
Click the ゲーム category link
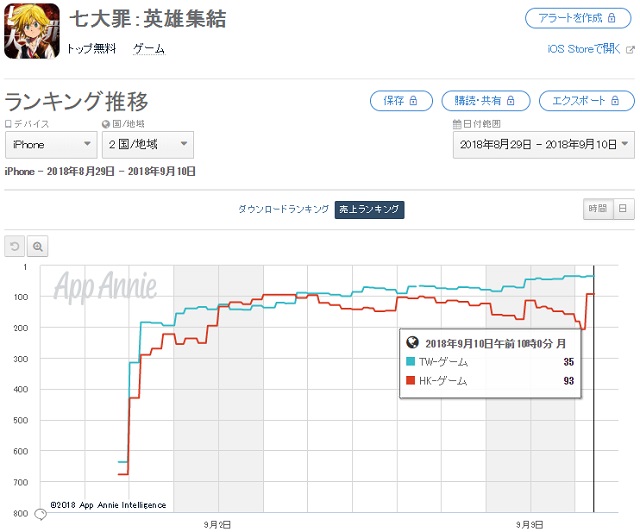pos(149,49)
